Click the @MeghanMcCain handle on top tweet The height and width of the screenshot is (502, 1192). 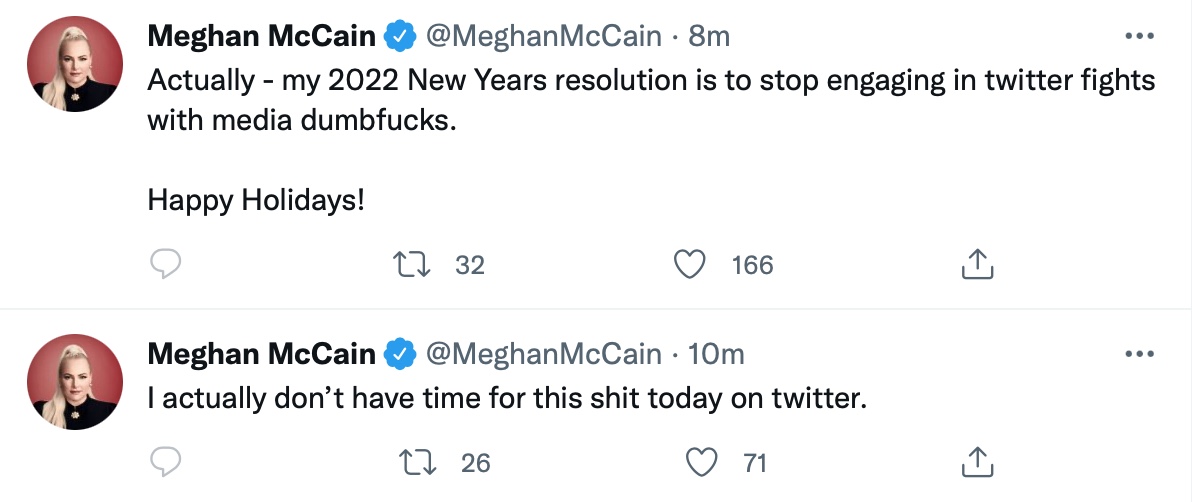544,37
